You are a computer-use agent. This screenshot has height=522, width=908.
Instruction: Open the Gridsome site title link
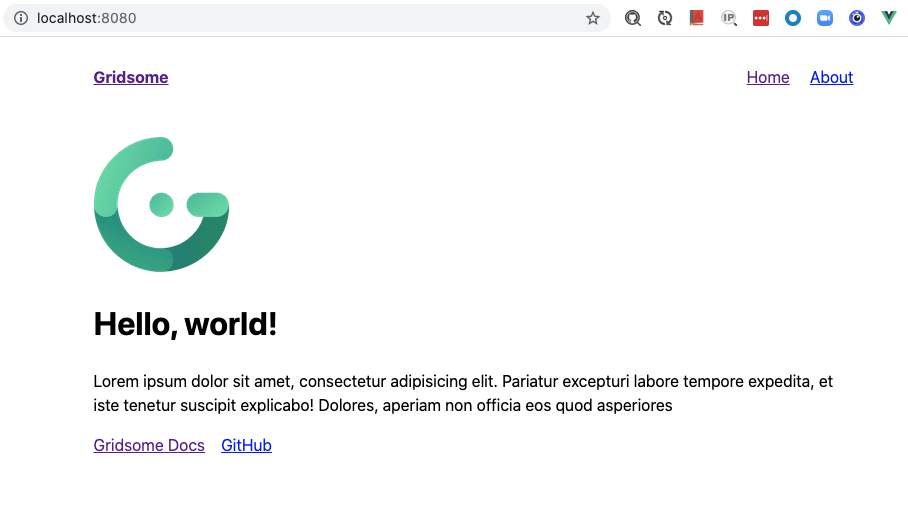click(x=131, y=78)
